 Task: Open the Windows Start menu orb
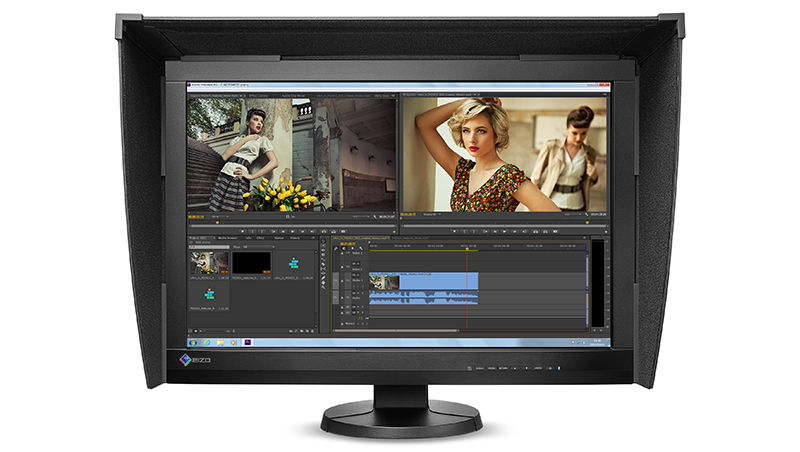(193, 343)
